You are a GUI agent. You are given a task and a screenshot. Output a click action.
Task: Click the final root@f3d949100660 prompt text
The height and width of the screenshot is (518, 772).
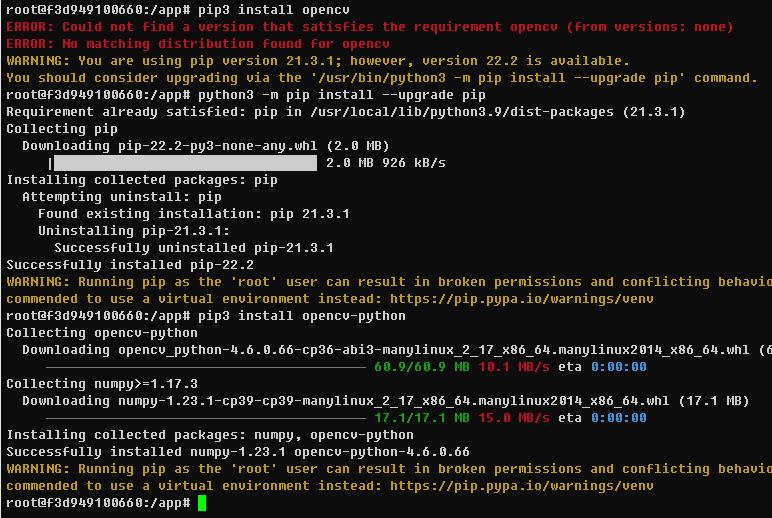pos(98,503)
